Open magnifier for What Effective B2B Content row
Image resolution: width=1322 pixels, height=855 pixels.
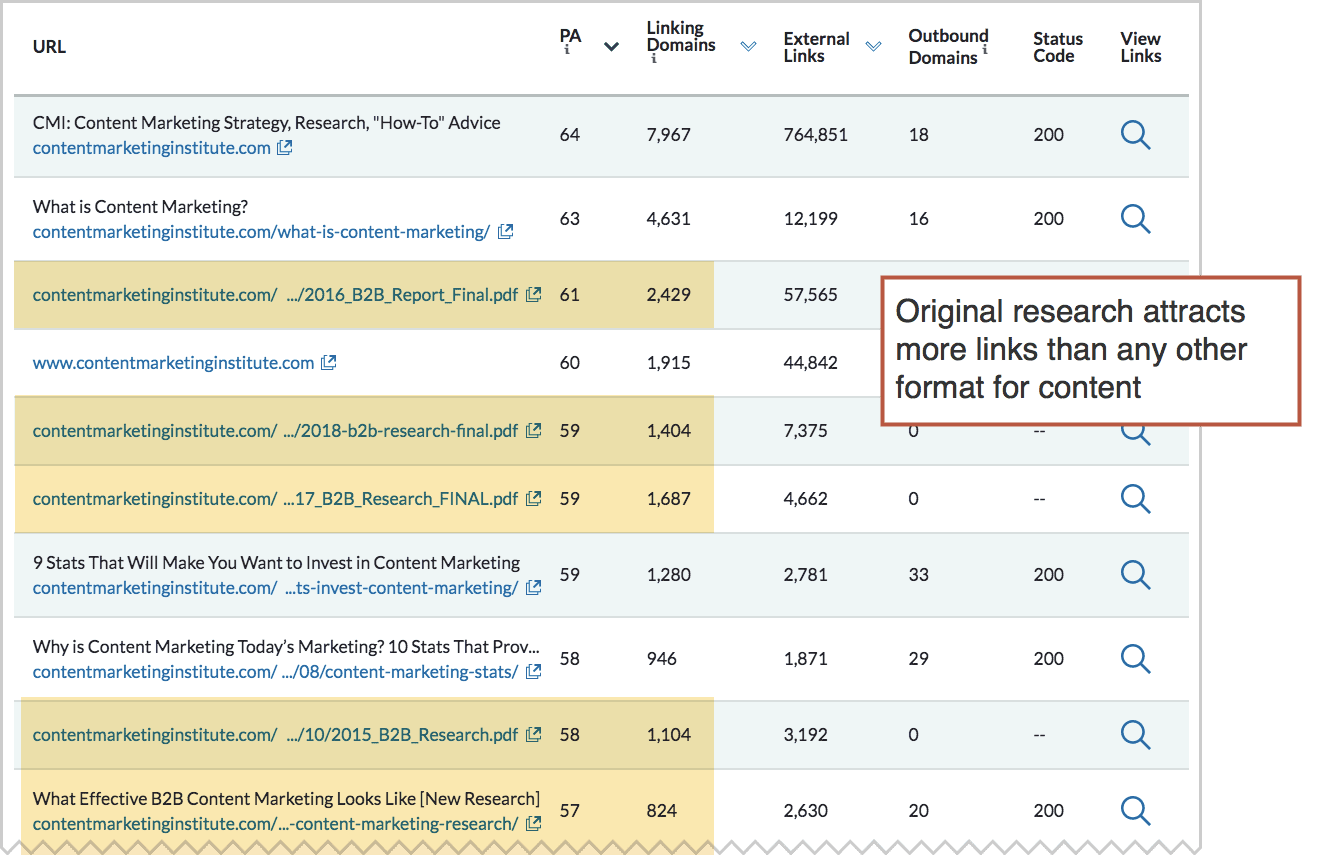pos(1136,811)
